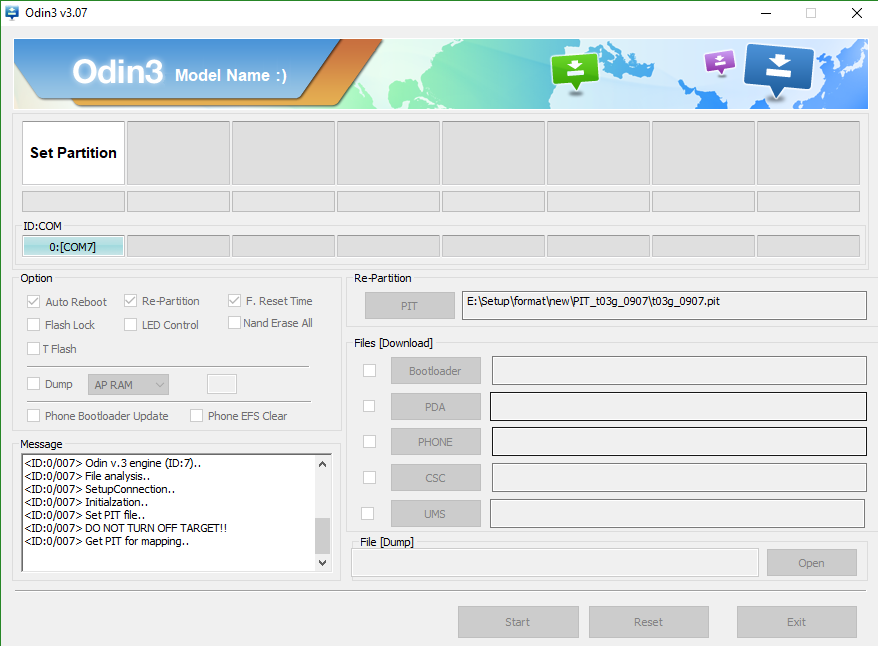The width and height of the screenshot is (878, 646).
Task: Click the Reset button
Action: pos(648,622)
